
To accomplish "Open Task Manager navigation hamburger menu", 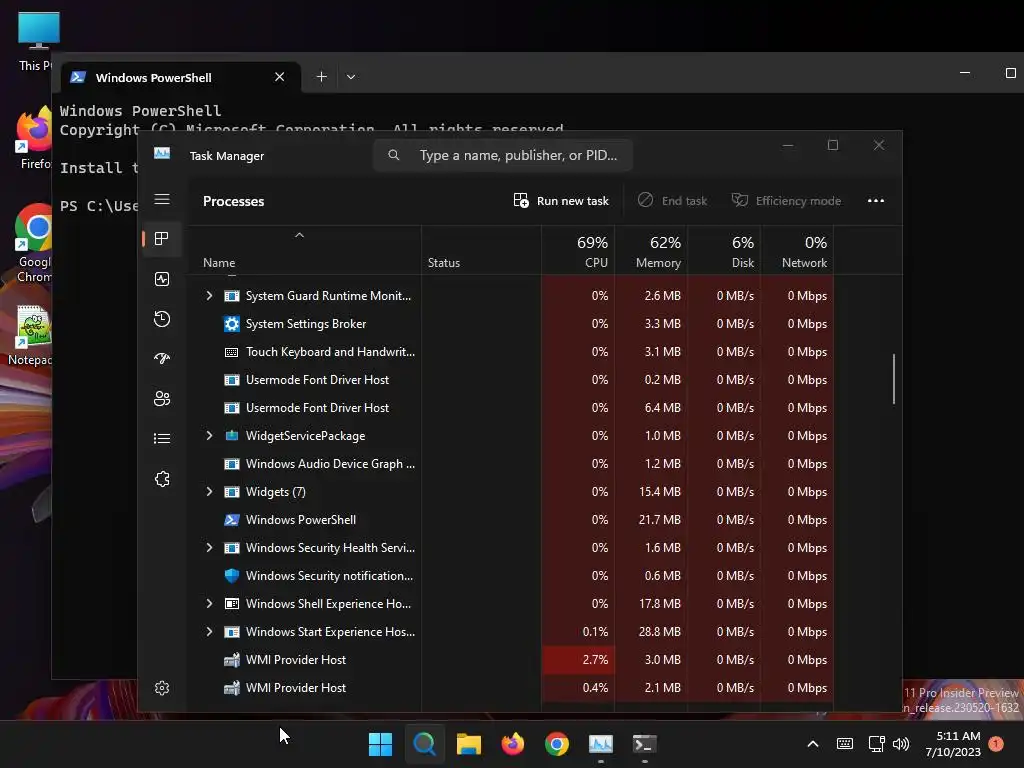I will point(162,199).
